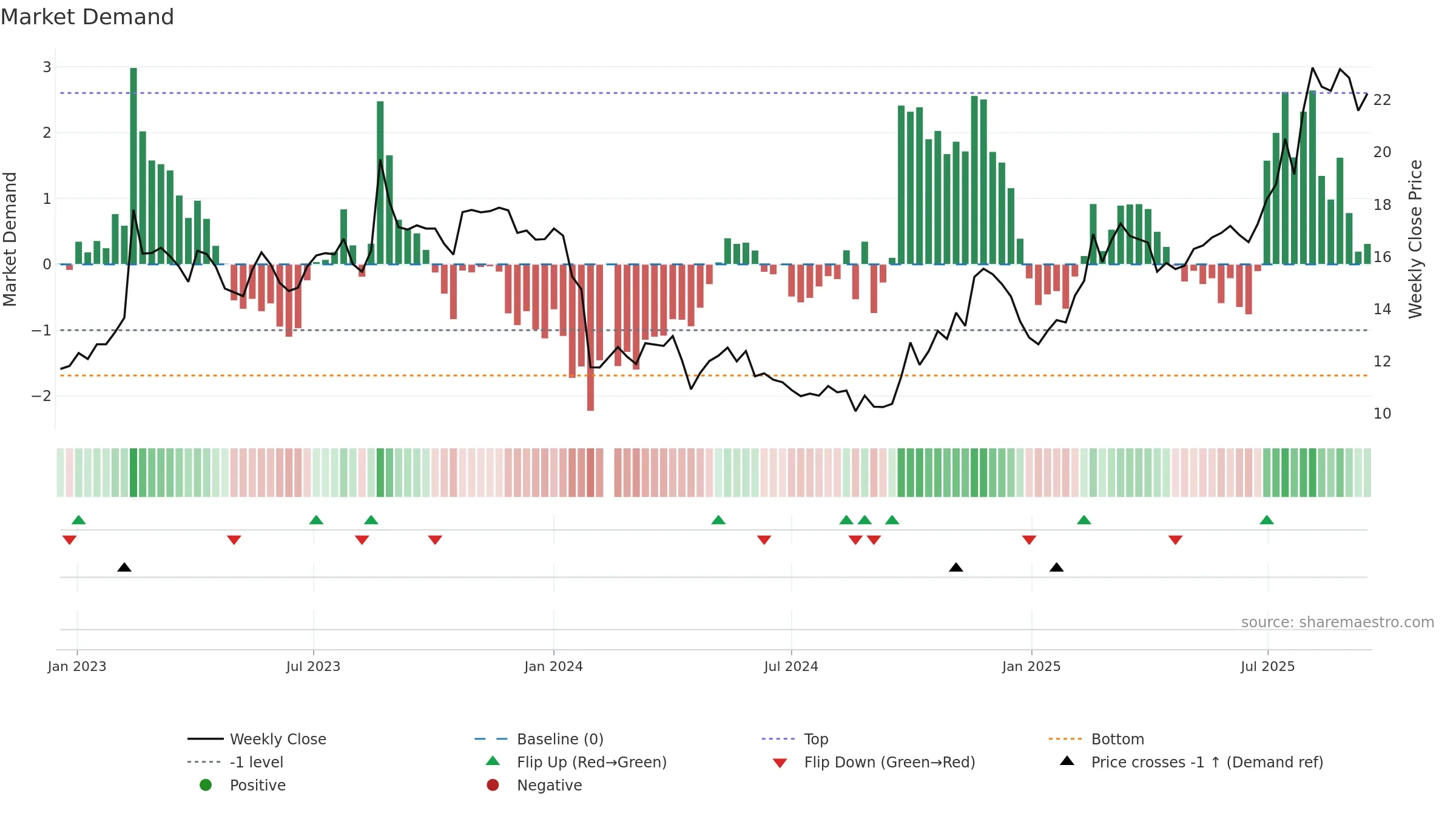Screen dimensions: 1456x819
Task: Toggle the Top legend entry
Action: pos(795,739)
